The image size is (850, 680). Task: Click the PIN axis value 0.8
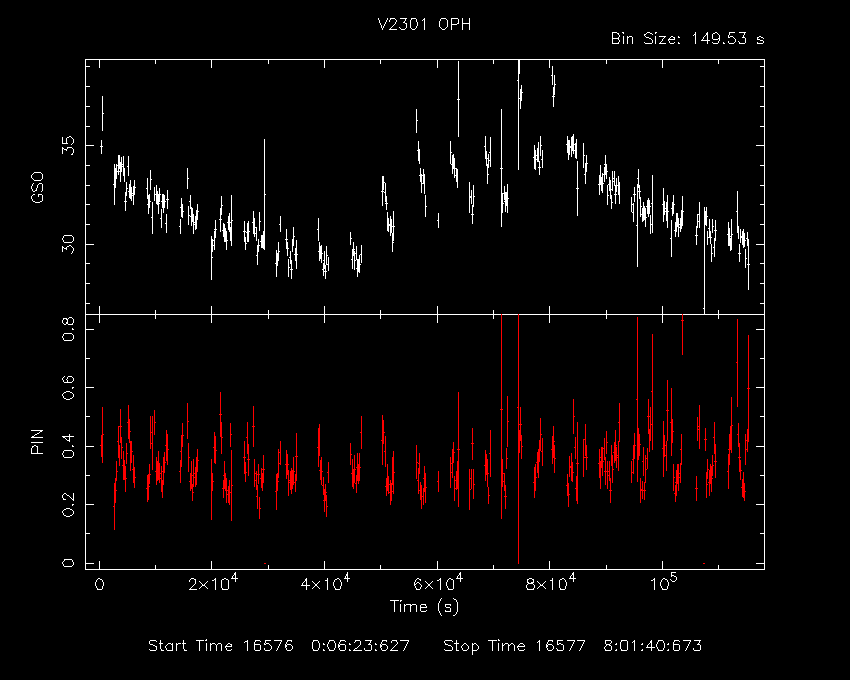coord(68,329)
